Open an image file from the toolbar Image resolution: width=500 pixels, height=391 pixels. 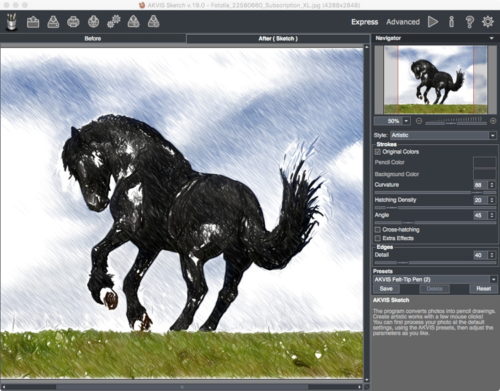pyautogui.click(x=33, y=22)
